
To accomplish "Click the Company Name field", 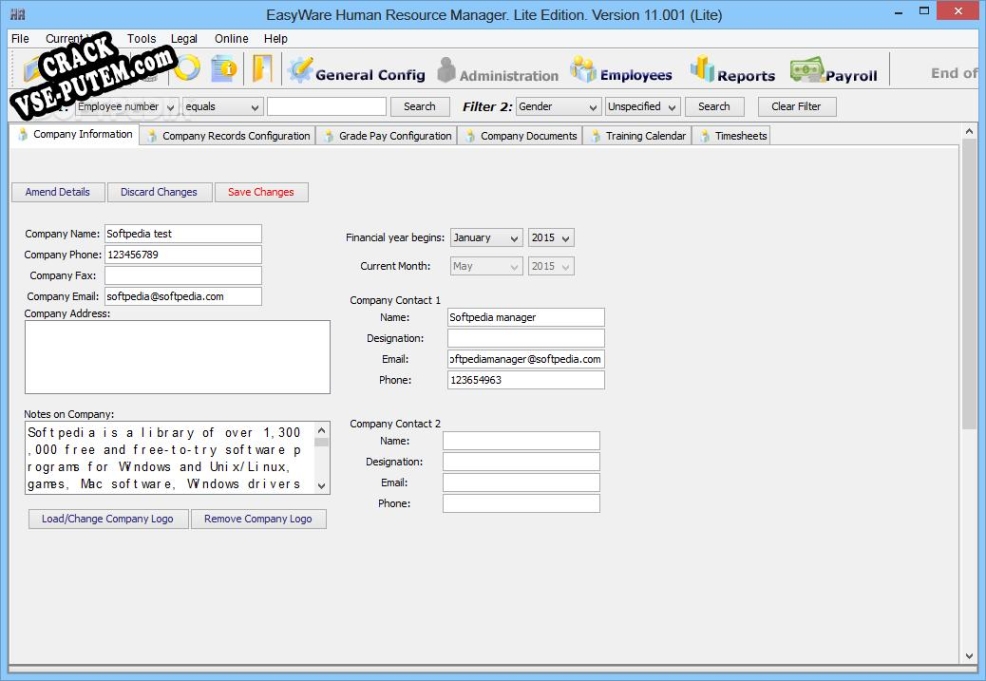I will coord(183,234).
